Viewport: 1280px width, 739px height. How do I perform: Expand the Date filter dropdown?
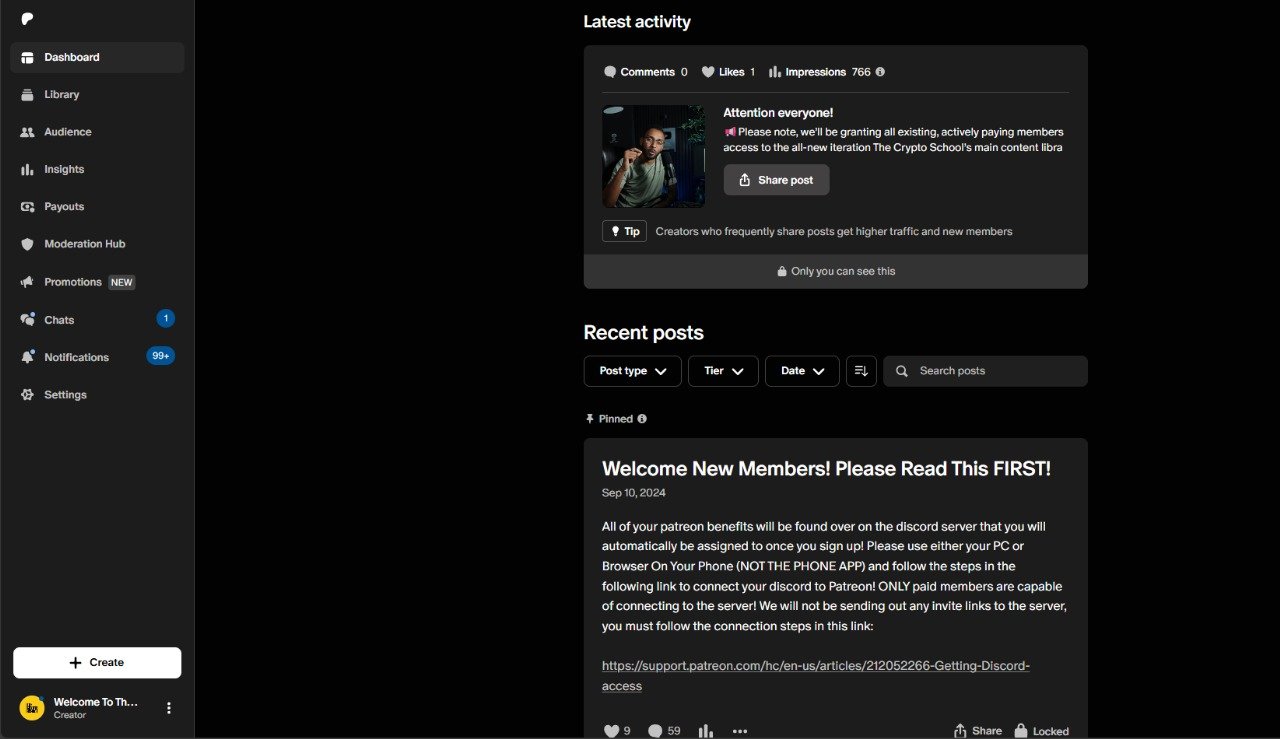(x=802, y=371)
